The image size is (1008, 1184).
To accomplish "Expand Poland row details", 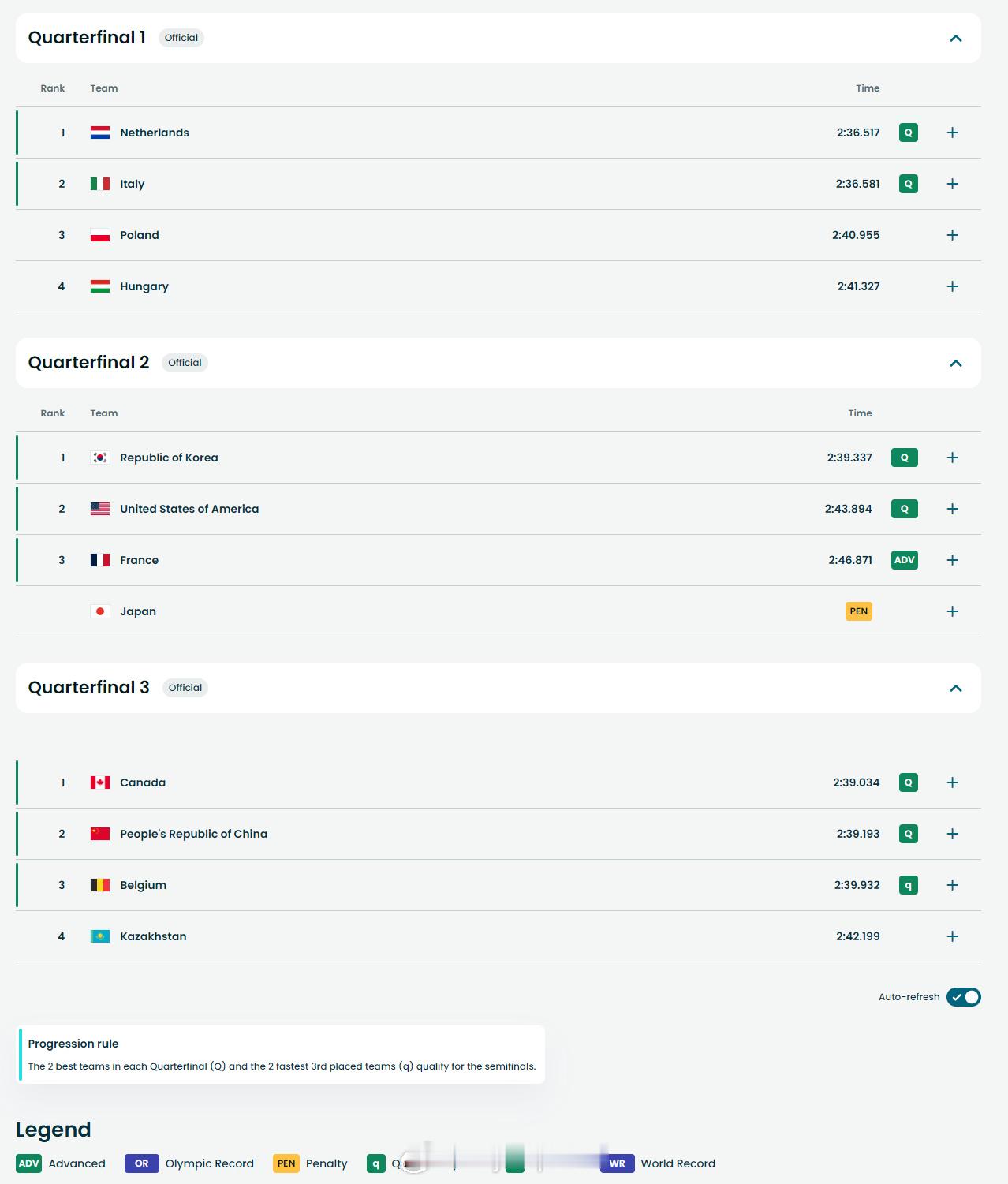I will click(x=952, y=235).
